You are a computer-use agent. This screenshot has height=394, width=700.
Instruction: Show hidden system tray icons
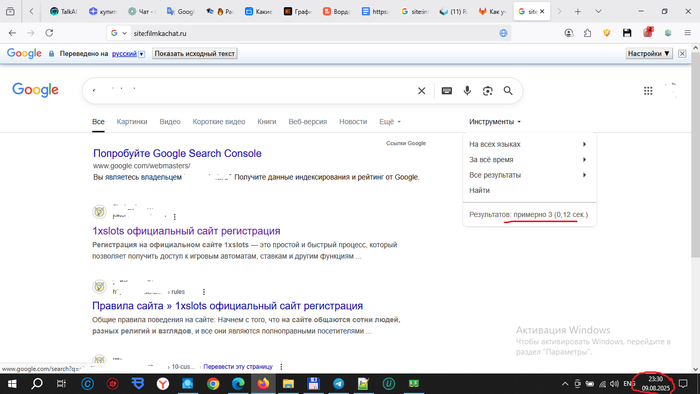click(x=565, y=384)
